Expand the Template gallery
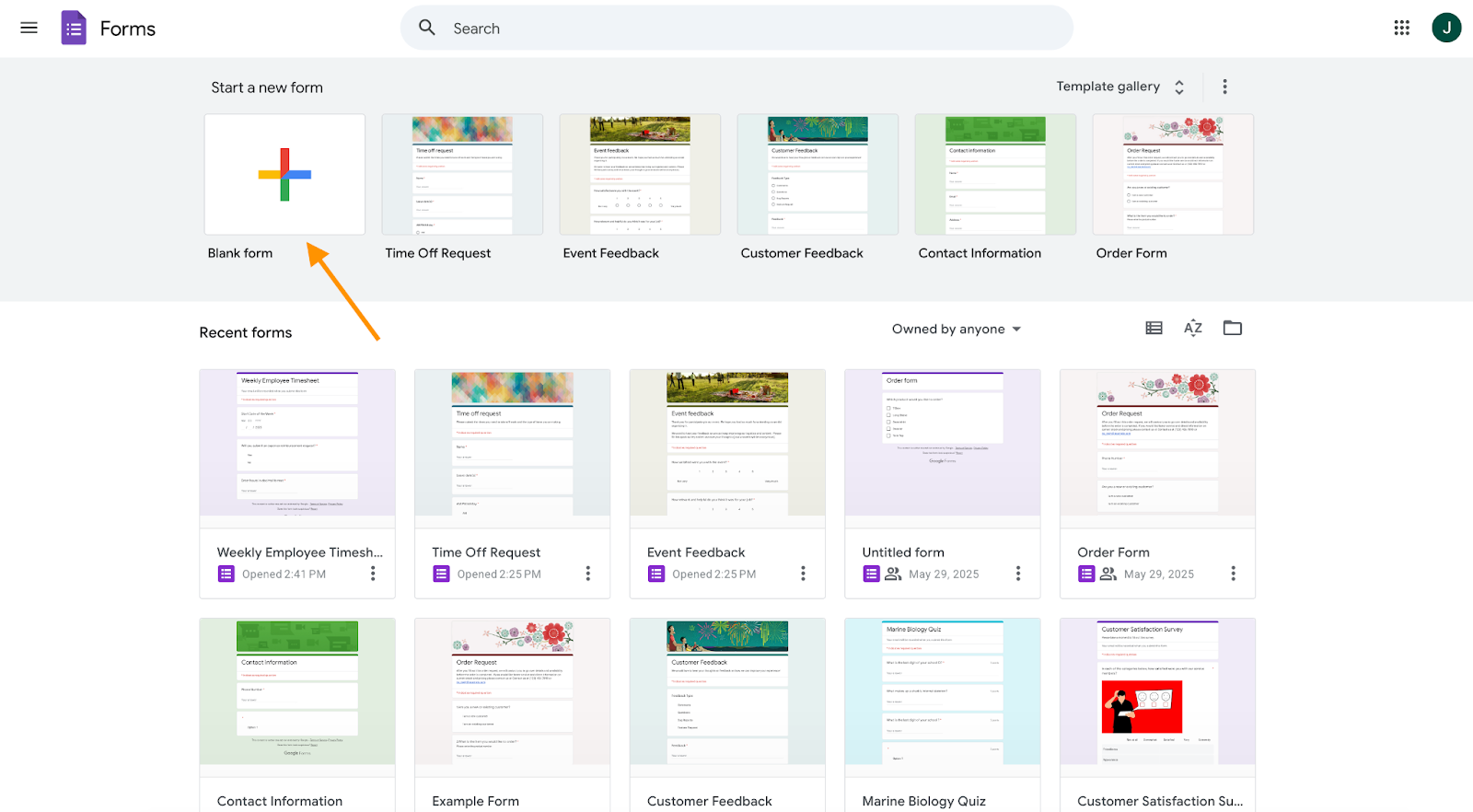 point(1120,87)
